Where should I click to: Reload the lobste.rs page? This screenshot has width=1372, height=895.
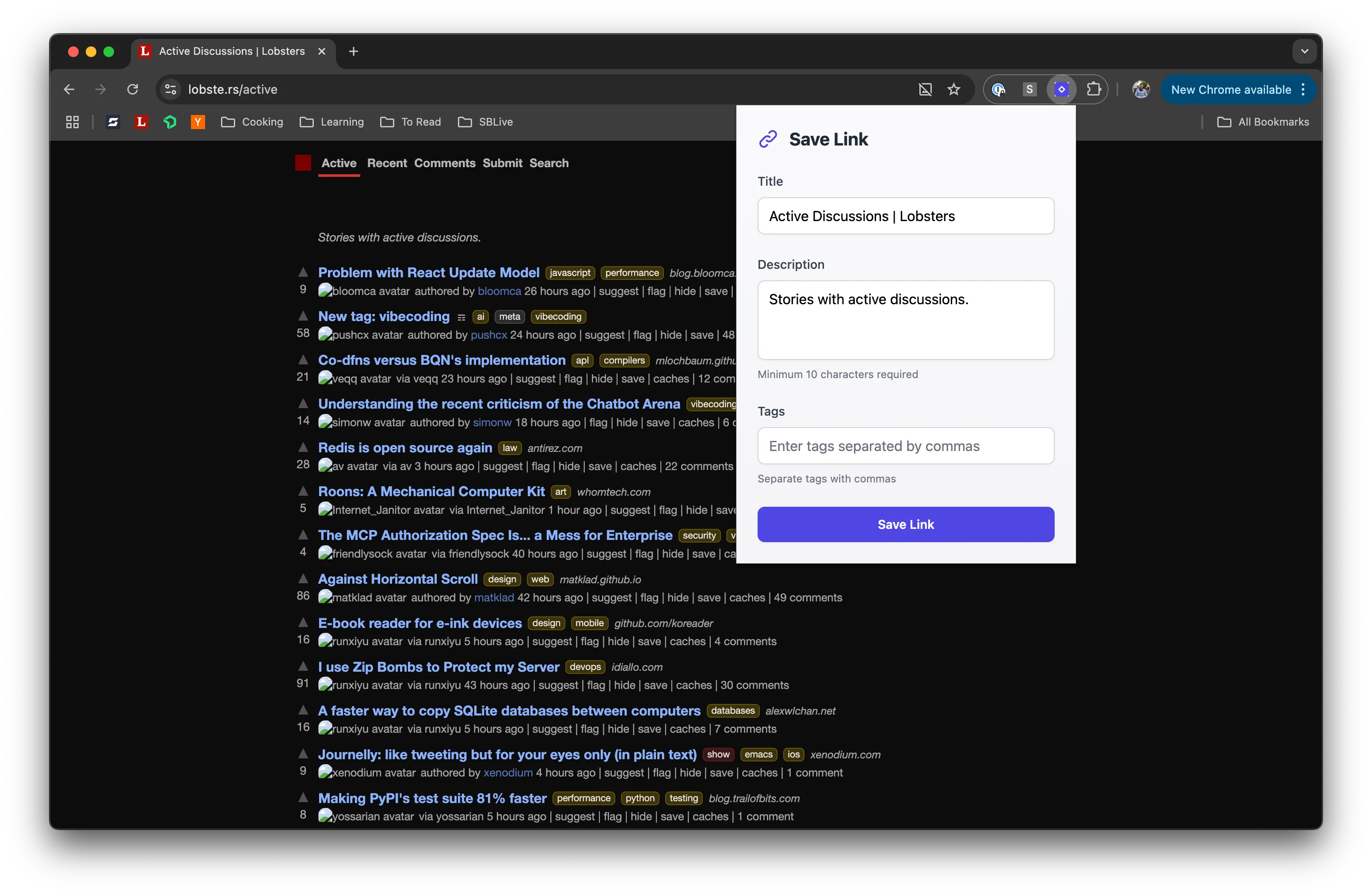[133, 89]
